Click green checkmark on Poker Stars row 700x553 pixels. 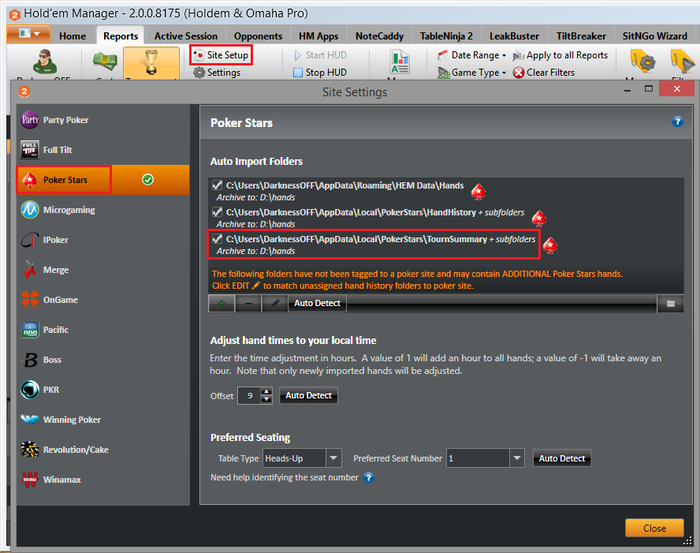[x=148, y=179]
